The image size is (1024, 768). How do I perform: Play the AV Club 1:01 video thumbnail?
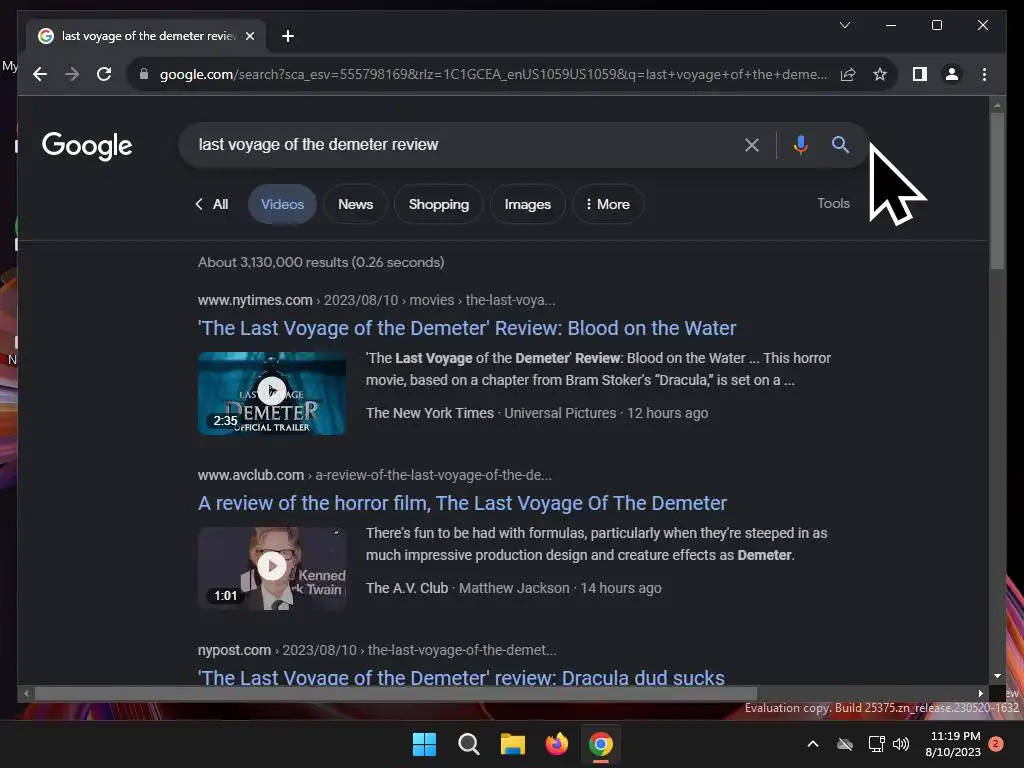point(272,568)
